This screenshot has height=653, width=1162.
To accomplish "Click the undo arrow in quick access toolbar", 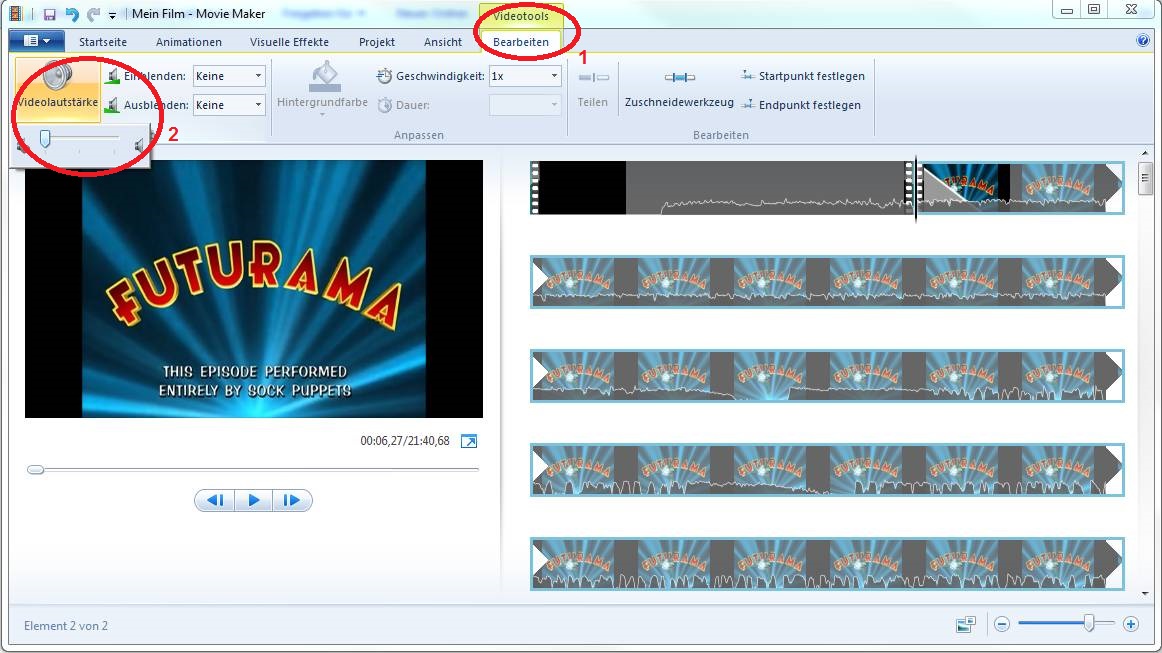I will 71,15.
